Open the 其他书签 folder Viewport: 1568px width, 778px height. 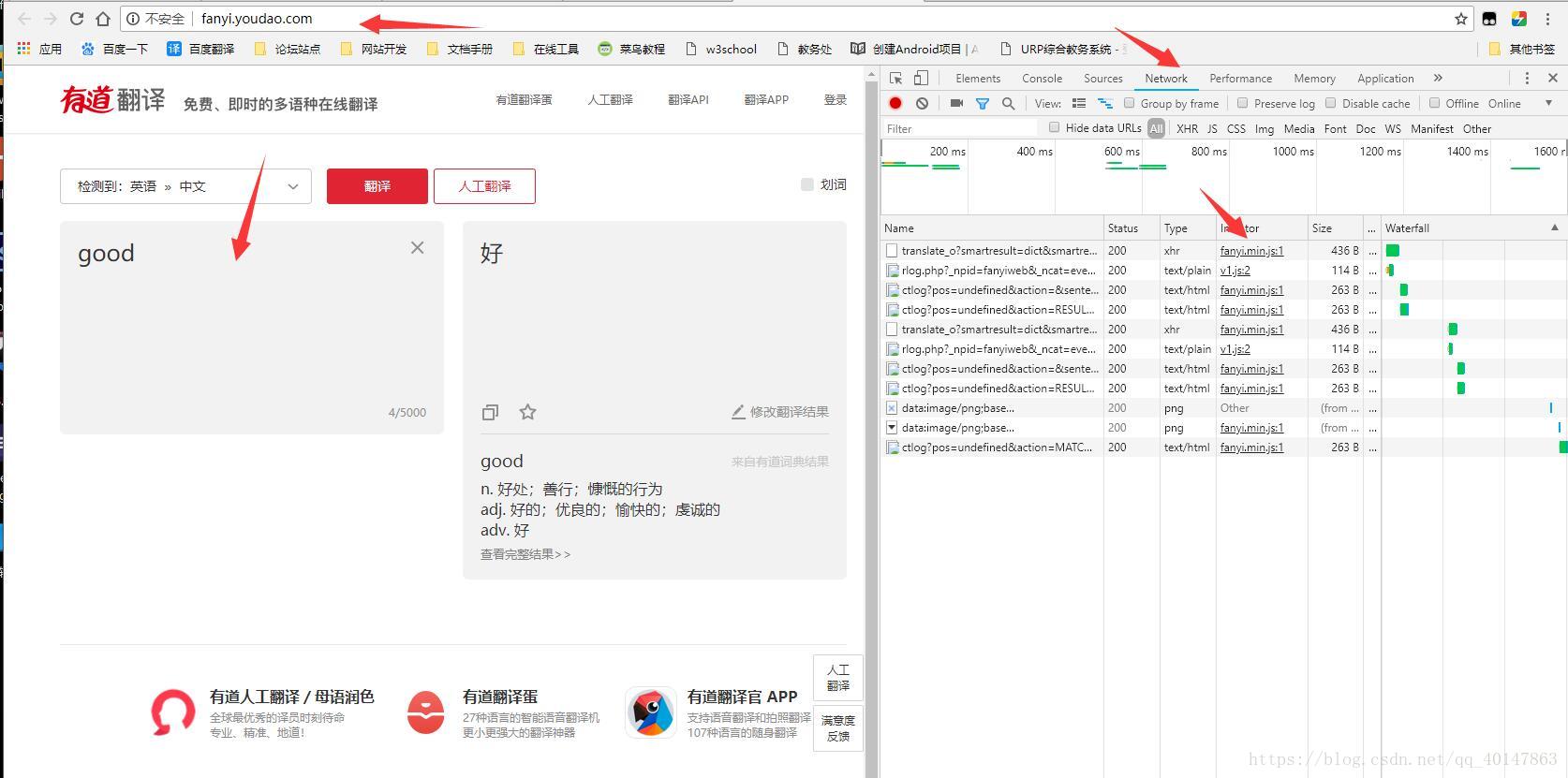coord(1521,49)
